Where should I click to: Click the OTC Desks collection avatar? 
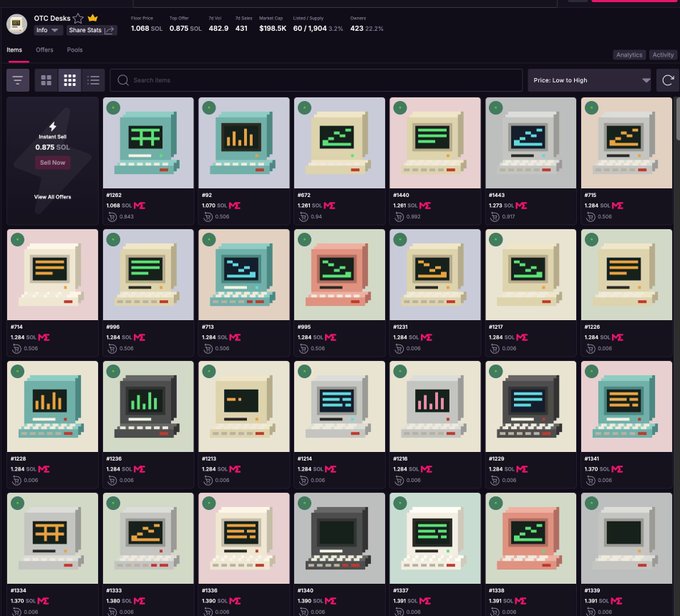click(17, 24)
